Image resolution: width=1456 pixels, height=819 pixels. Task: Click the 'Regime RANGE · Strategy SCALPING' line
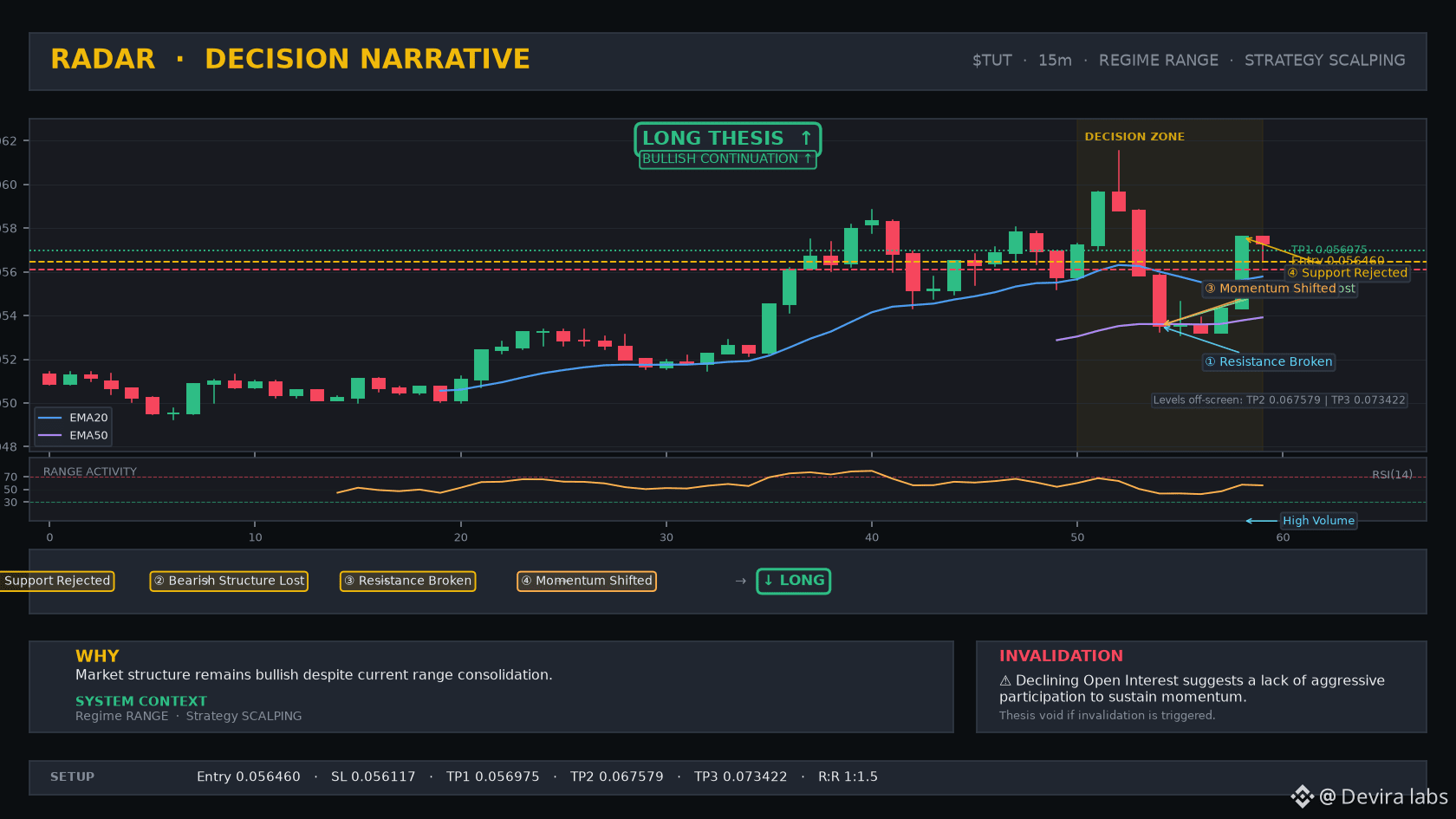189,716
